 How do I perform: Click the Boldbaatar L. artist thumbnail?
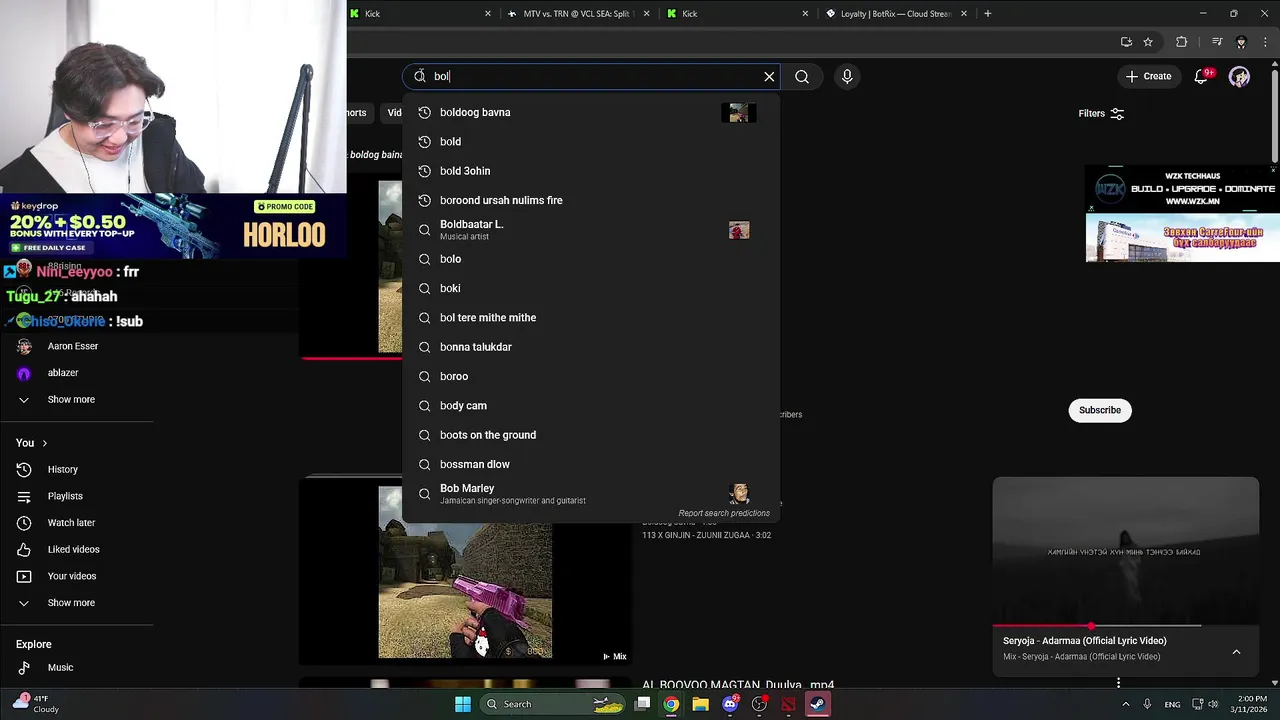pos(739,230)
